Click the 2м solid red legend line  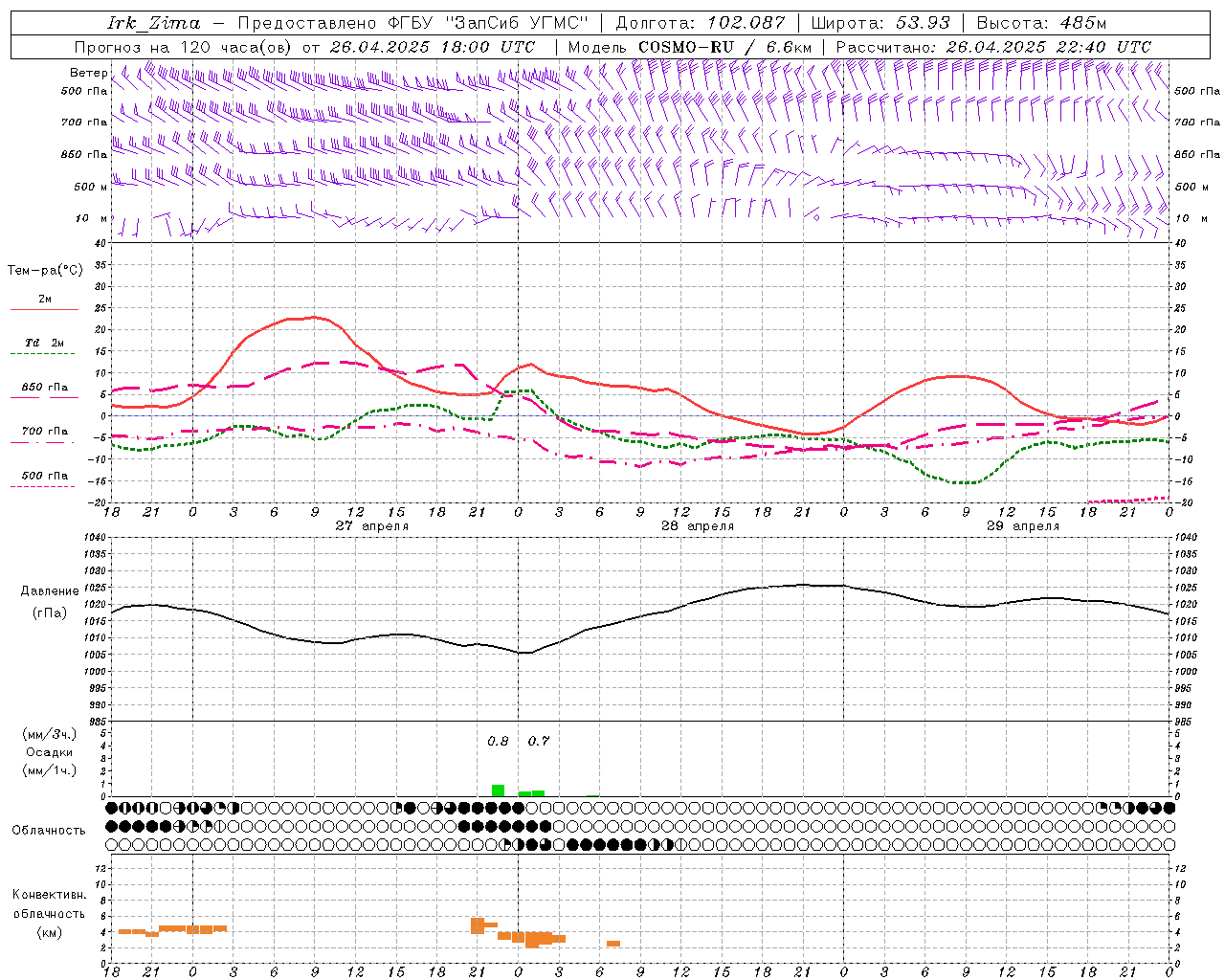44,310
